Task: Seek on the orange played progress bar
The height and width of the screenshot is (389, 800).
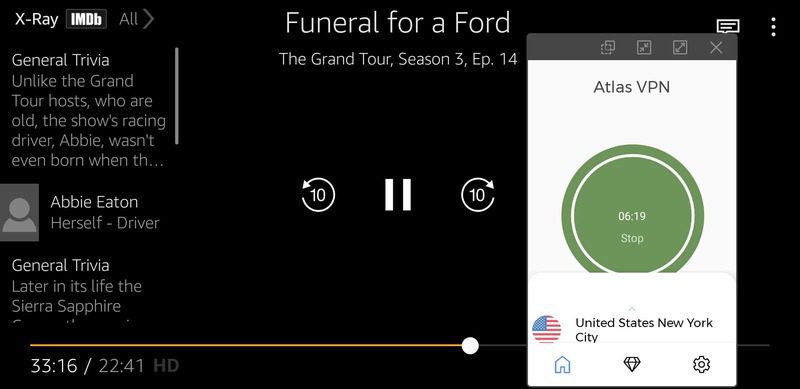Action: point(246,346)
